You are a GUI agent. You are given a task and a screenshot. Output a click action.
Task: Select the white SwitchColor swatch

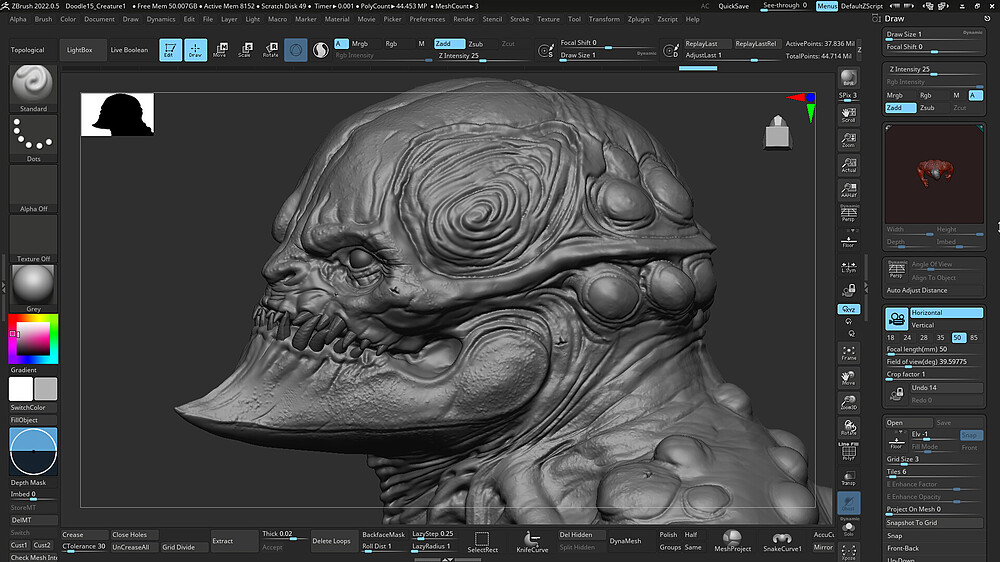pos(20,388)
